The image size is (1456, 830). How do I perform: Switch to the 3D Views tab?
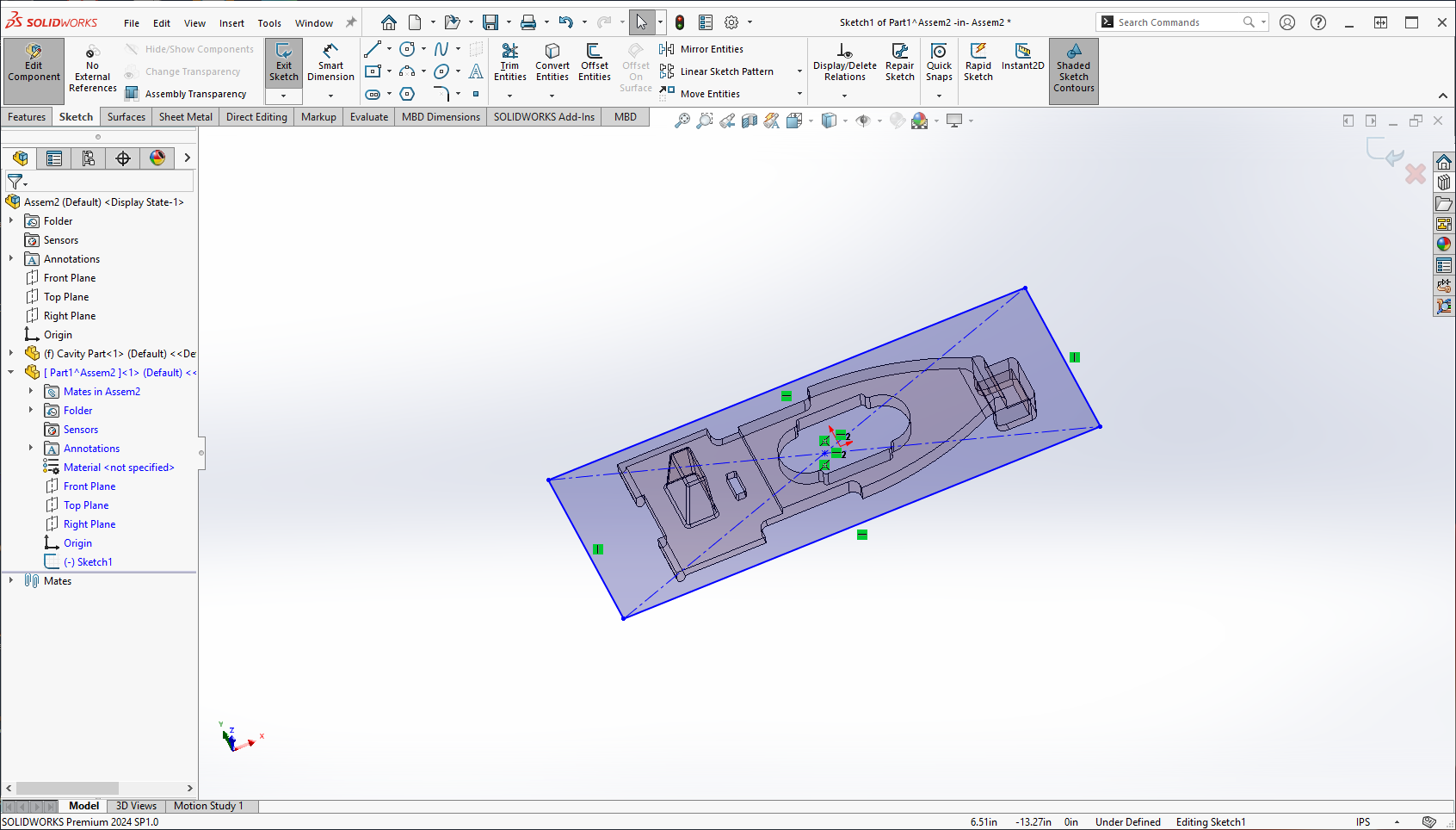tap(136, 806)
